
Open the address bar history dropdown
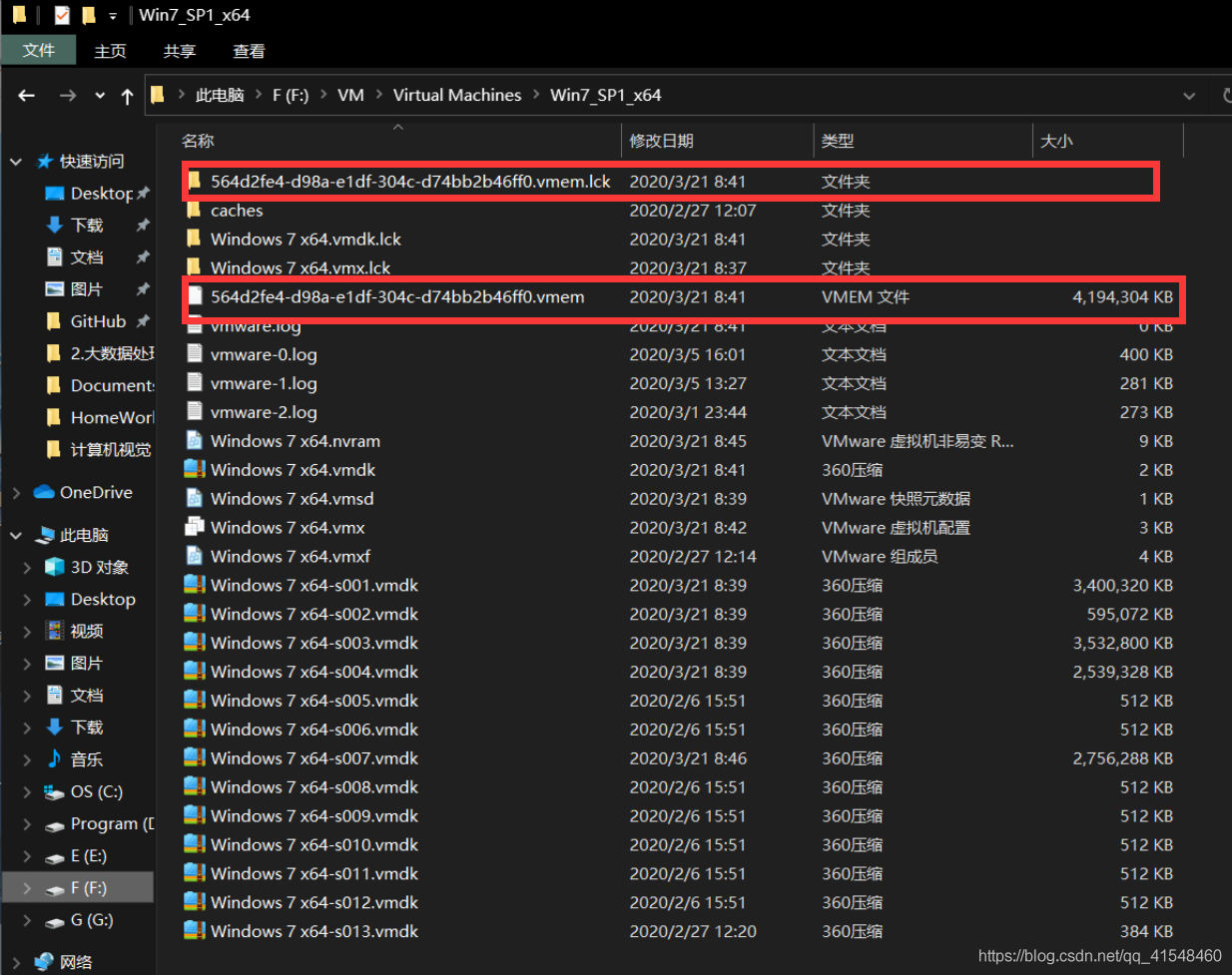click(1189, 96)
